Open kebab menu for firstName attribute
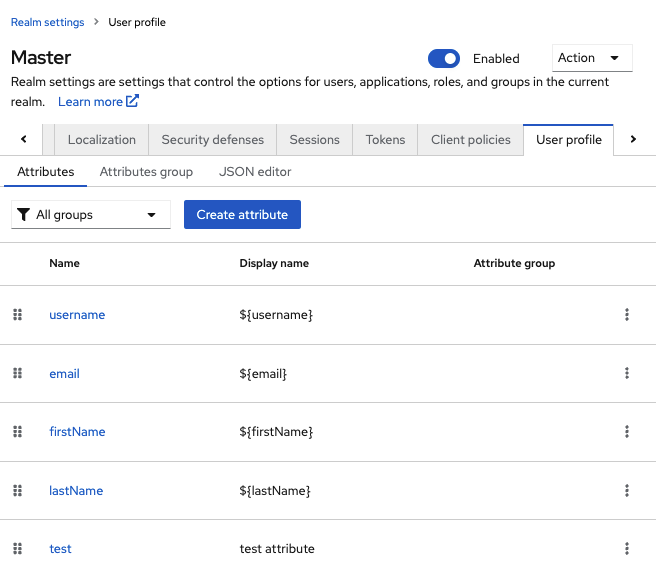 [x=627, y=432]
